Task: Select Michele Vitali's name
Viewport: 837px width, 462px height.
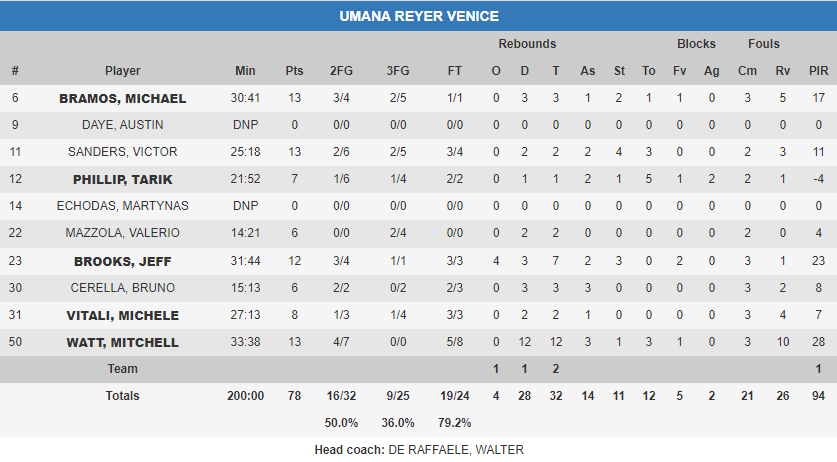Action: [123, 315]
